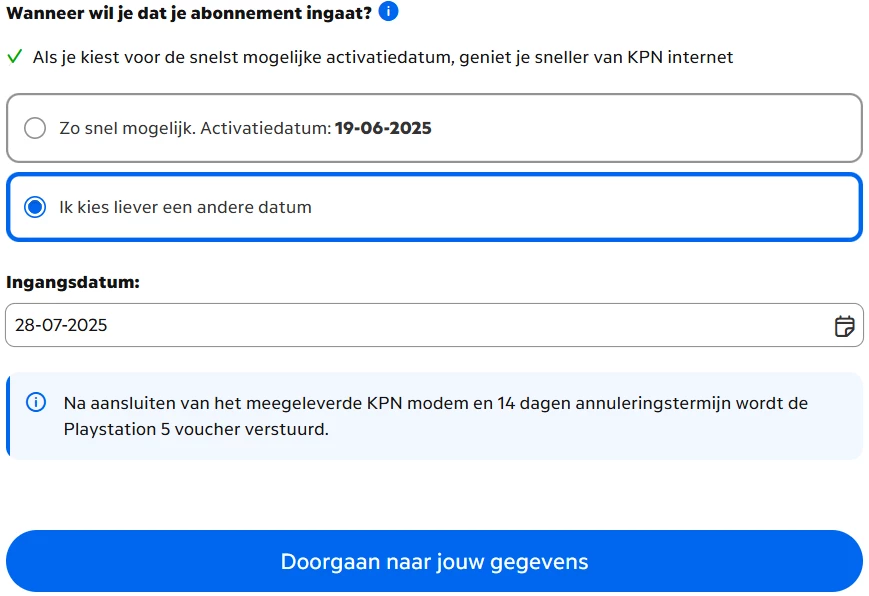Click the word "Activatiedatum:" in first option
This screenshot has height=596, width=869.
265,128
